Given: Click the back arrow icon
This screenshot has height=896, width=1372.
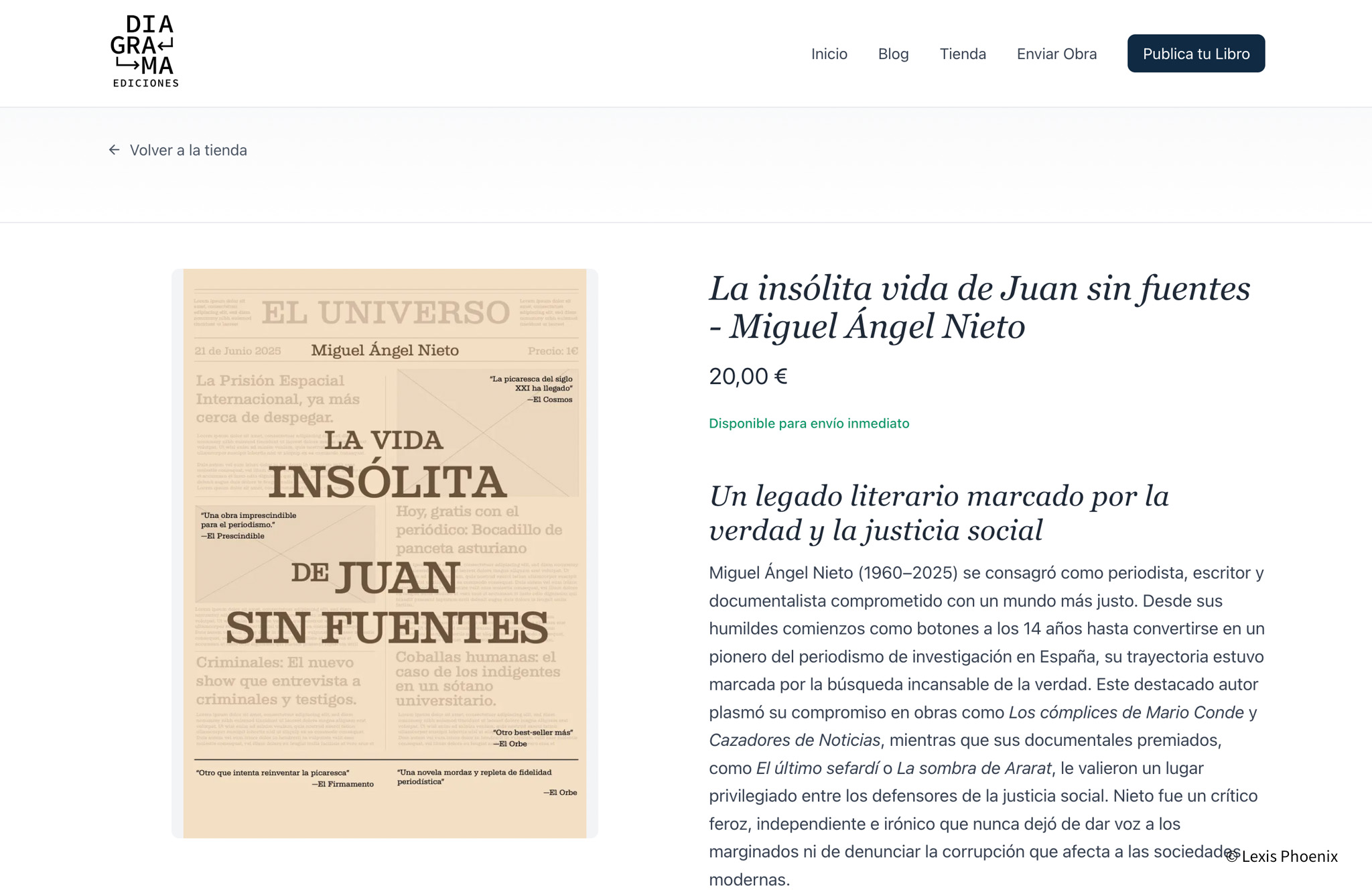Looking at the screenshot, I should coord(115,150).
